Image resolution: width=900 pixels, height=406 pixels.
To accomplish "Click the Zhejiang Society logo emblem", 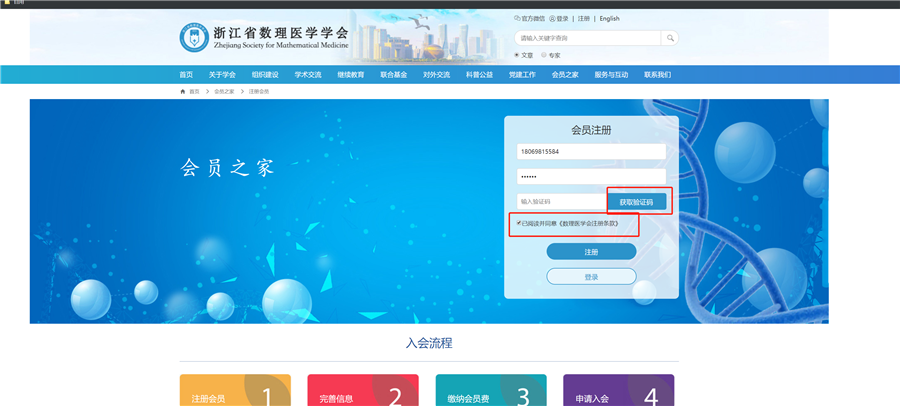I will pyautogui.click(x=194, y=39).
